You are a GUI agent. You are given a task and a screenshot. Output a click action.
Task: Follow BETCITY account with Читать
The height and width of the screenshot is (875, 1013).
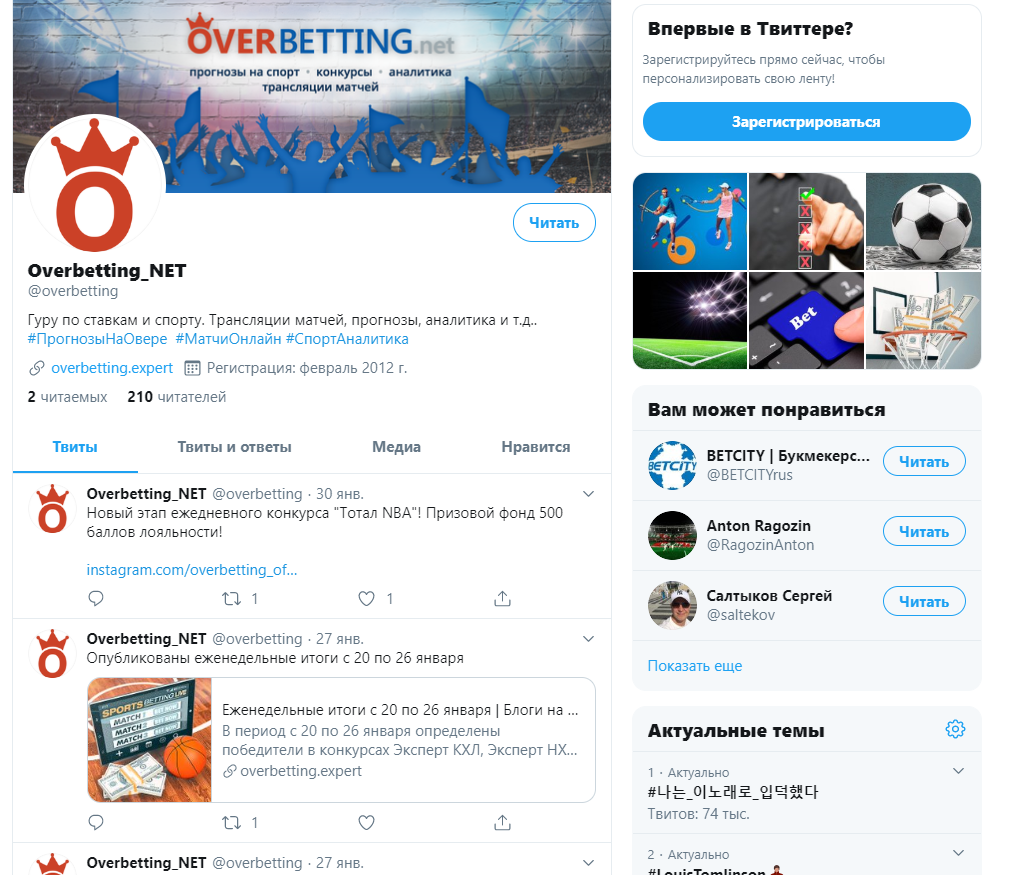tap(924, 461)
